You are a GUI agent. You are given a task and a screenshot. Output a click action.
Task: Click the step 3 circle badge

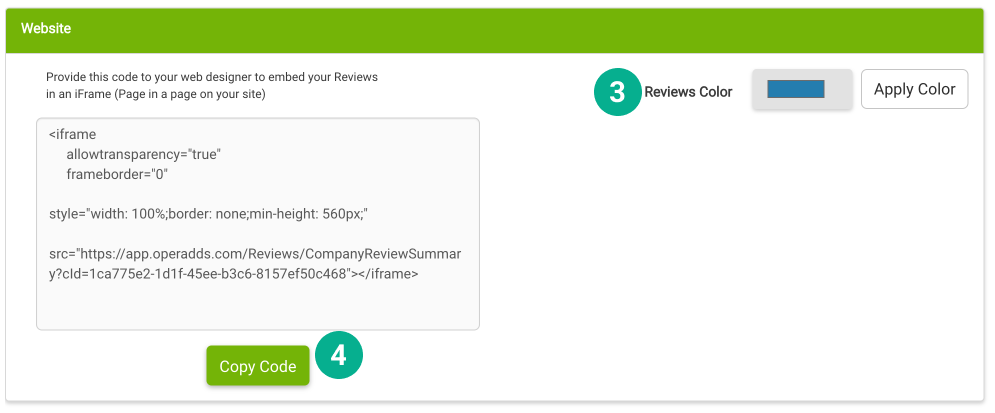pos(617,92)
